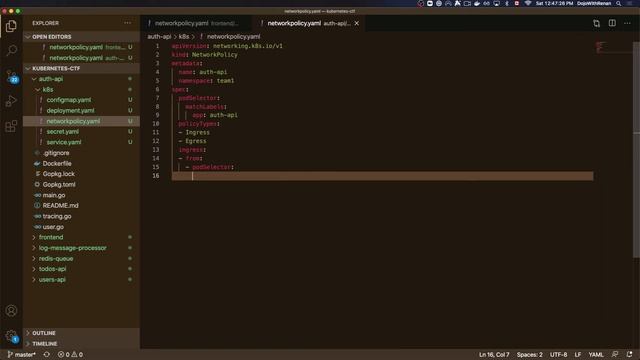The image size is (640, 360).
Task: Change indentation via Spaces: 2
Action: 529,354
